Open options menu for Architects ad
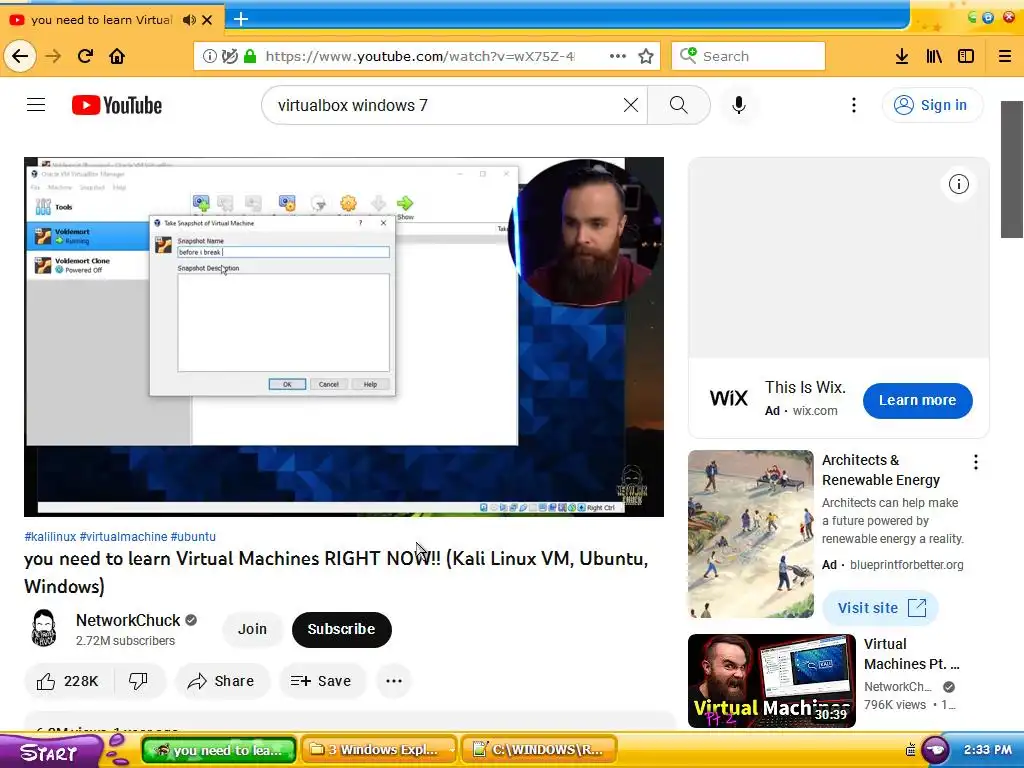 pos(976,462)
